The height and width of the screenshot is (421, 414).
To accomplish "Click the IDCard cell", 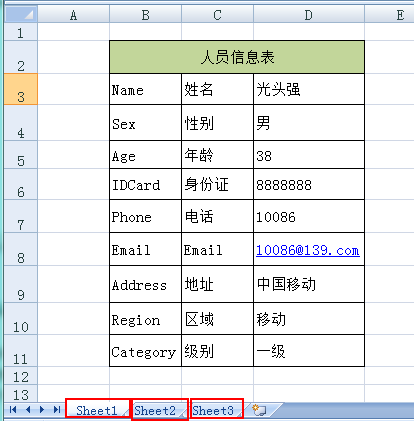I will [145, 184].
